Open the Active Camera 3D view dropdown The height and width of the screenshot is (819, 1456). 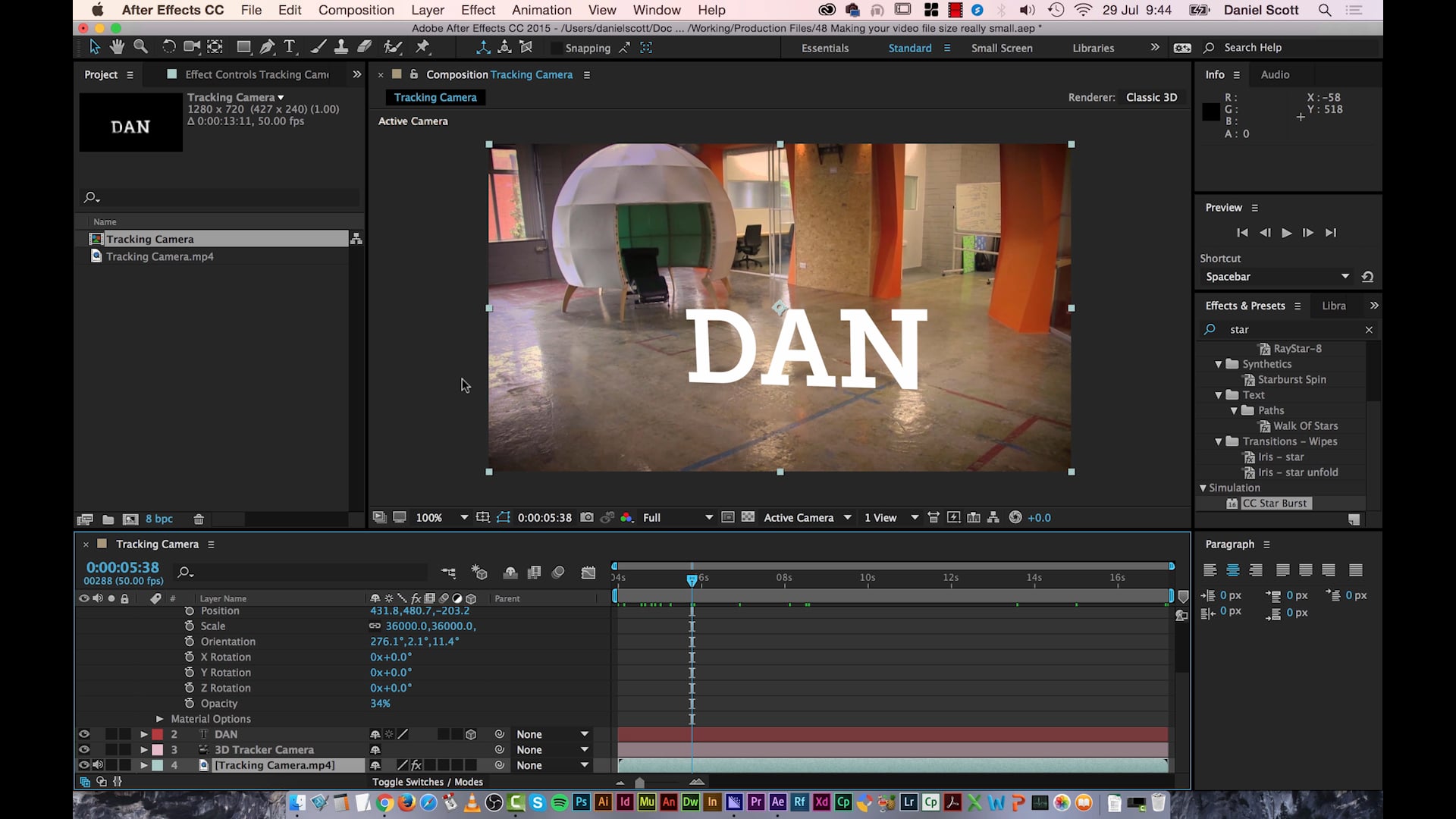click(807, 517)
